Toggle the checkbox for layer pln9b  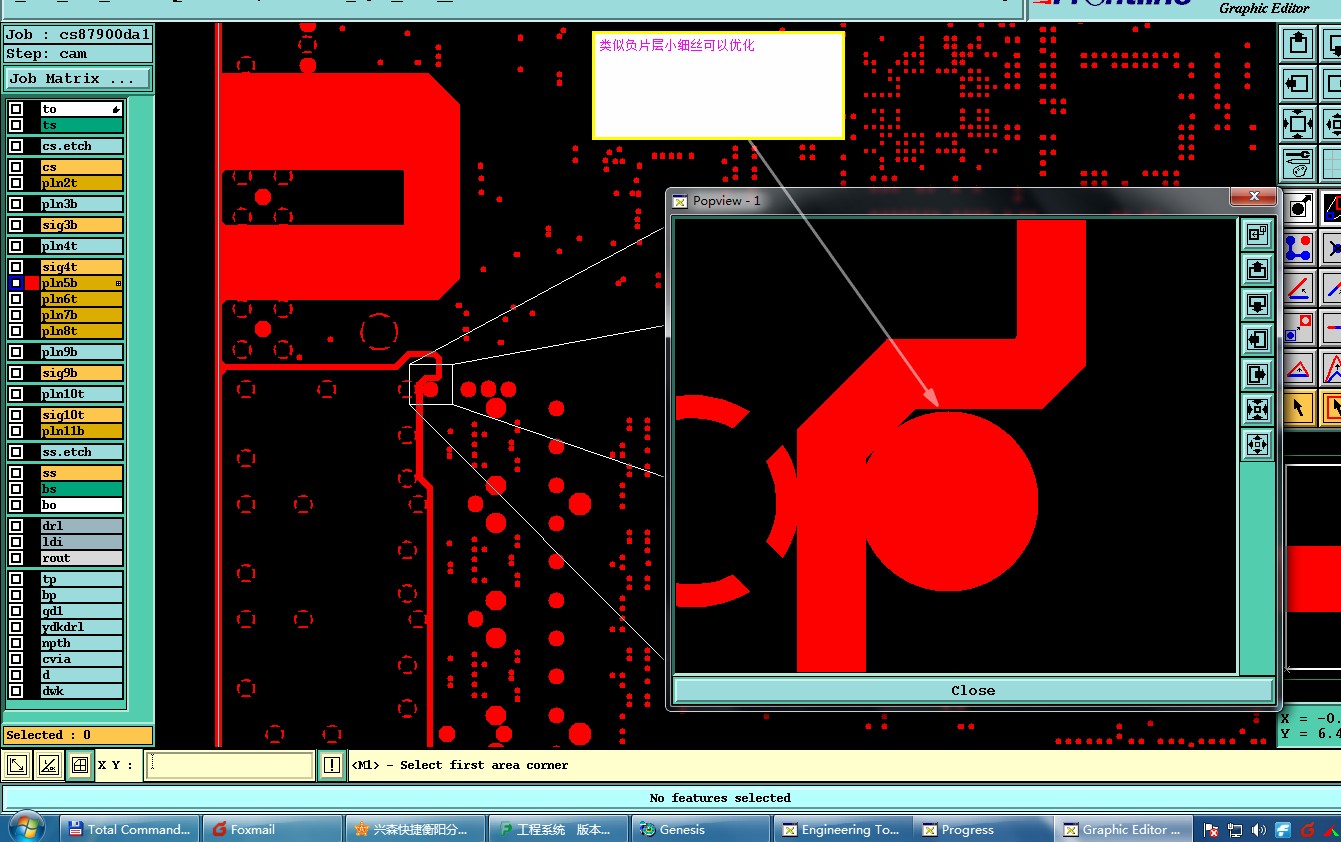point(16,352)
